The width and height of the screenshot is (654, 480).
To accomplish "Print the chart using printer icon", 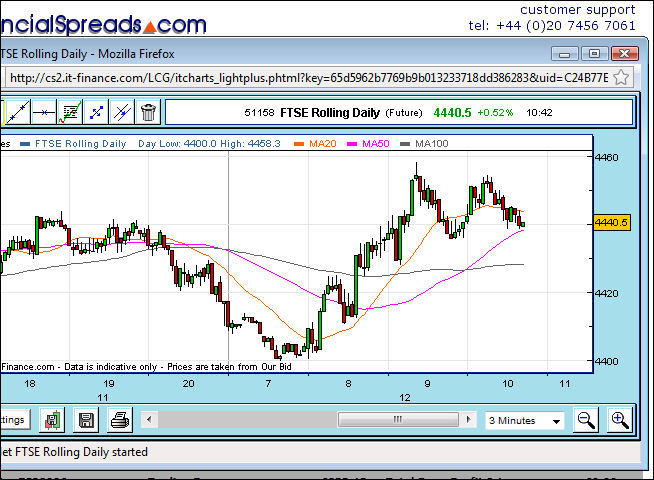I will tap(120, 420).
